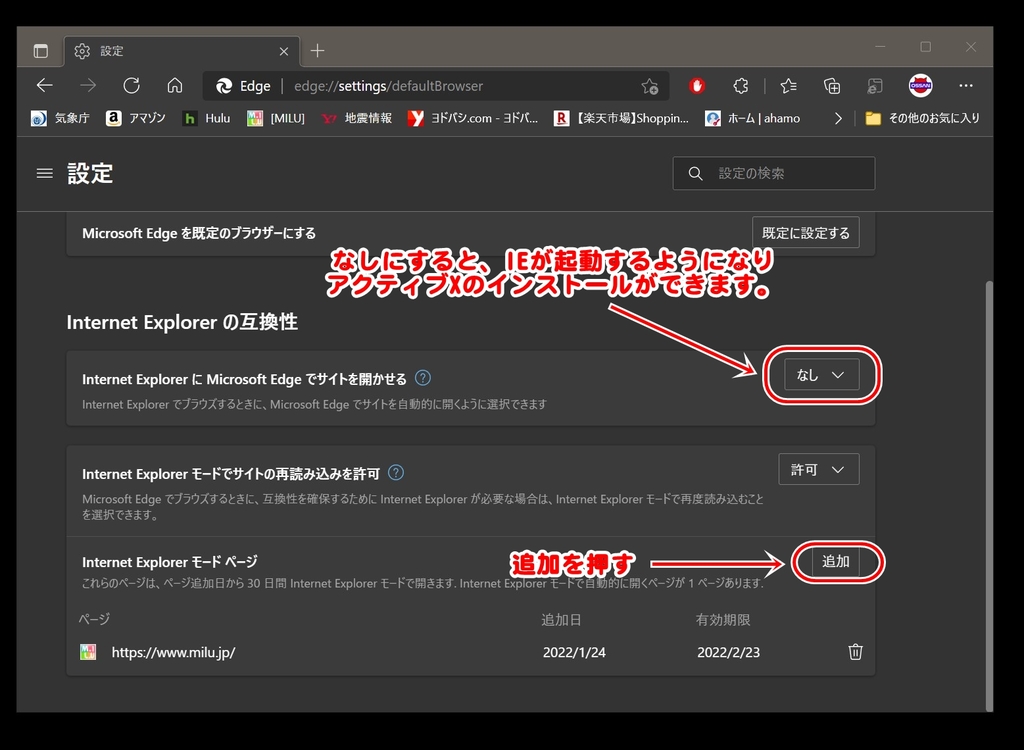Screen dimensions: 1024x750
Task: Open the Favorites list icon
Action: point(788,86)
